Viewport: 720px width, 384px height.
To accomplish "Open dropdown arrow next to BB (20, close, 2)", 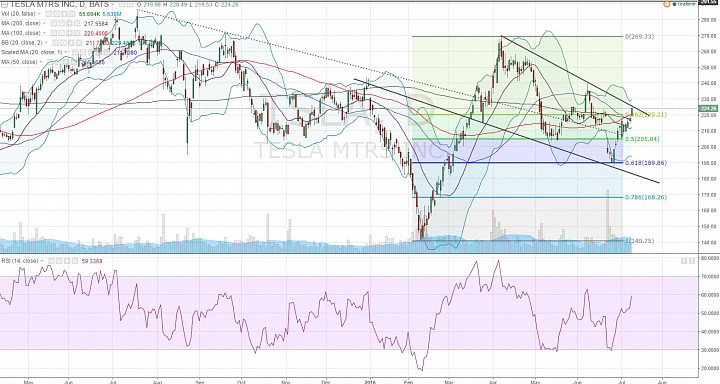I will (45, 43).
